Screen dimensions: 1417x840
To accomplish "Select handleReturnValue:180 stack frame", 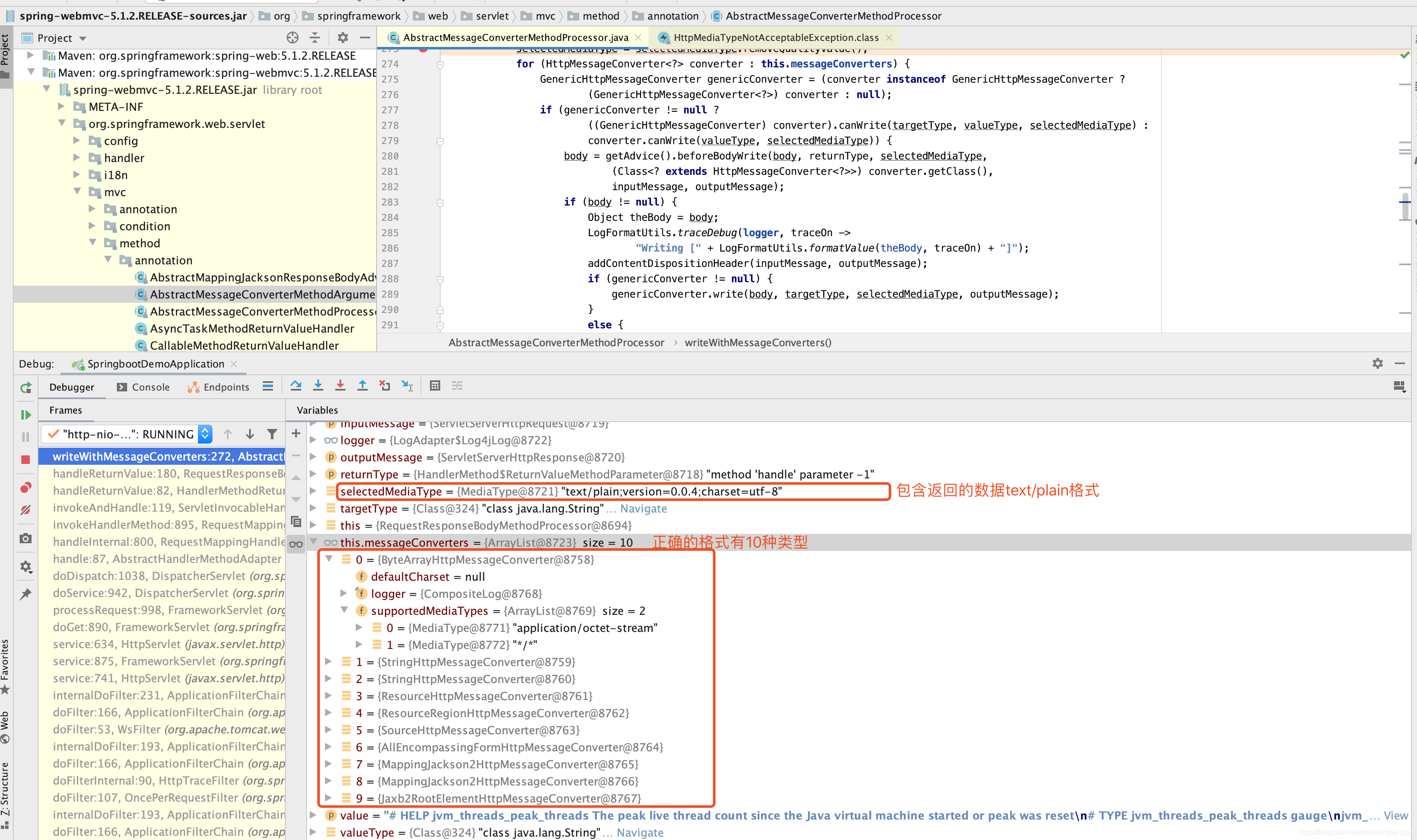I will point(168,473).
